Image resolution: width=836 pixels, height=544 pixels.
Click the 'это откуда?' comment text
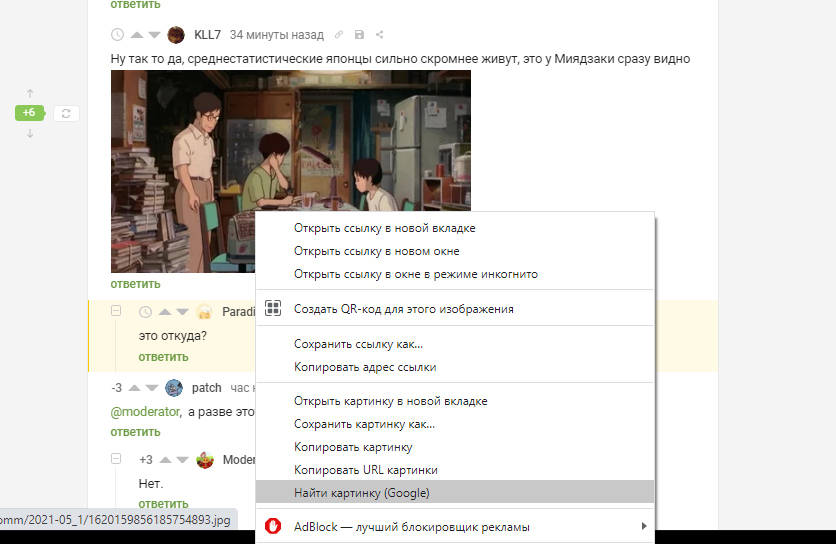[x=172, y=336]
